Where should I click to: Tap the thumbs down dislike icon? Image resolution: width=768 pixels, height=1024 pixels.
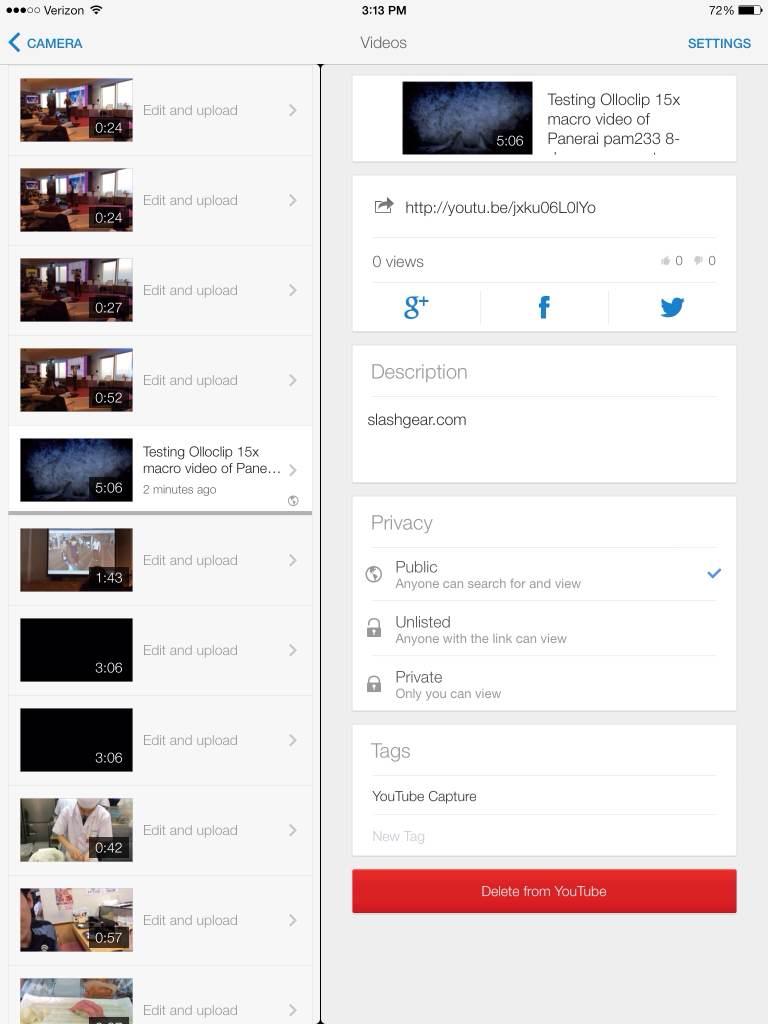coord(698,261)
